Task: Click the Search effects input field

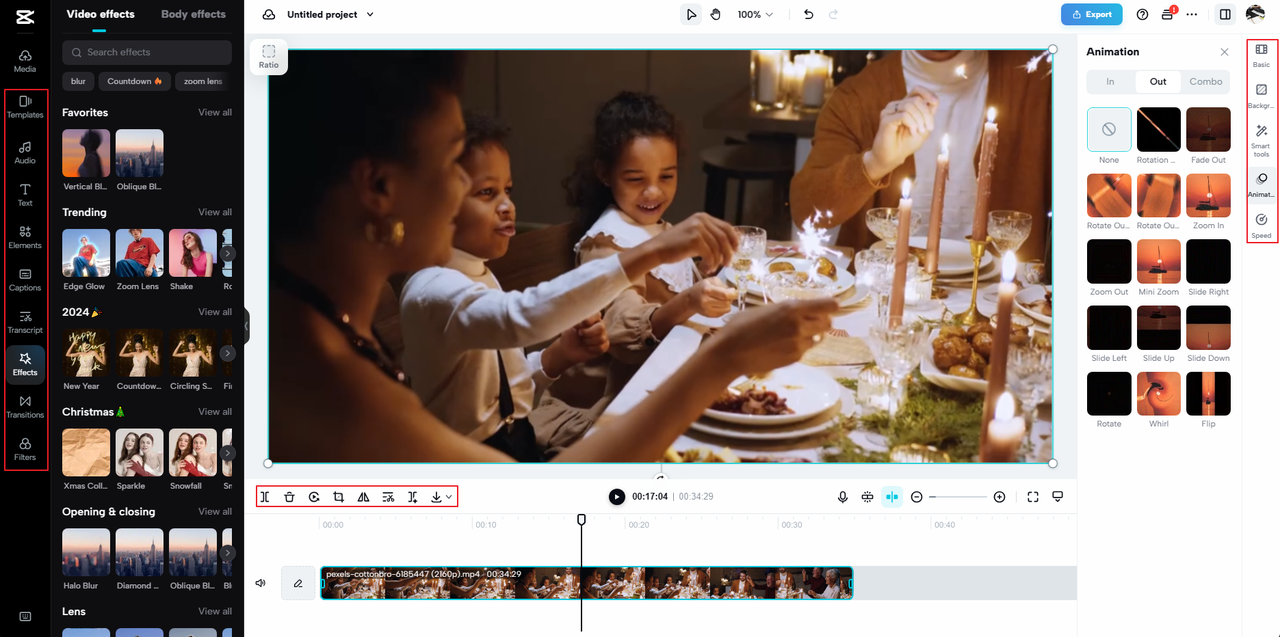Action: click(x=147, y=52)
